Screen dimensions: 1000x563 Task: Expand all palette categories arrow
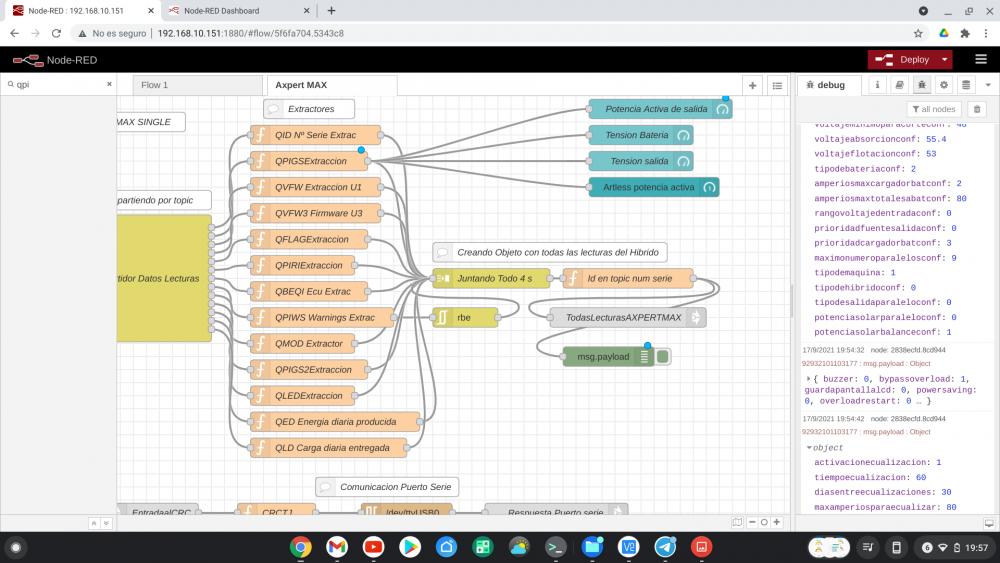click(x=106, y=523)
